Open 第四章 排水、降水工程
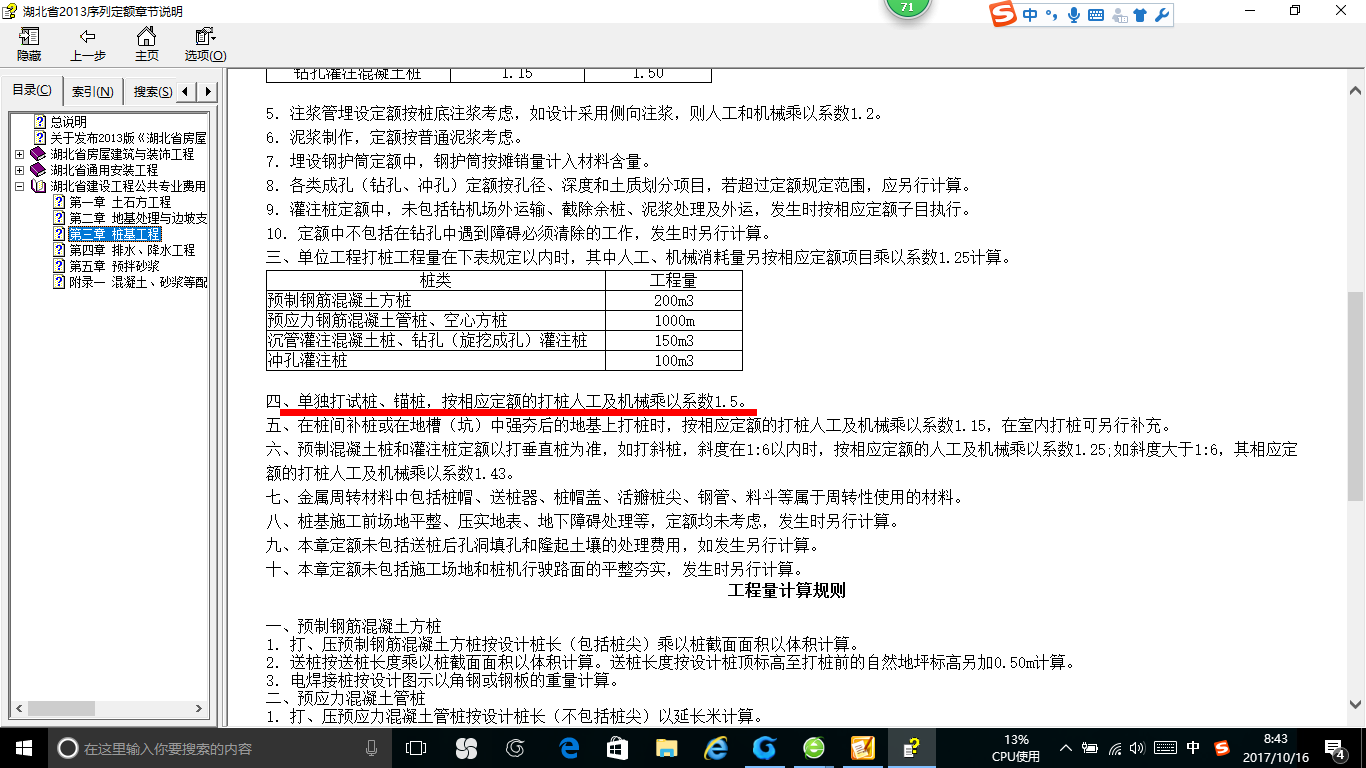The image size is (1366, 768). (x=132, y=250)
